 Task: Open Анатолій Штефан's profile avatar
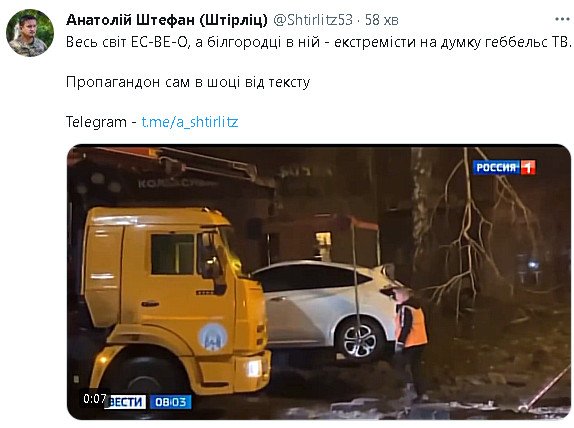pos(30,33)
